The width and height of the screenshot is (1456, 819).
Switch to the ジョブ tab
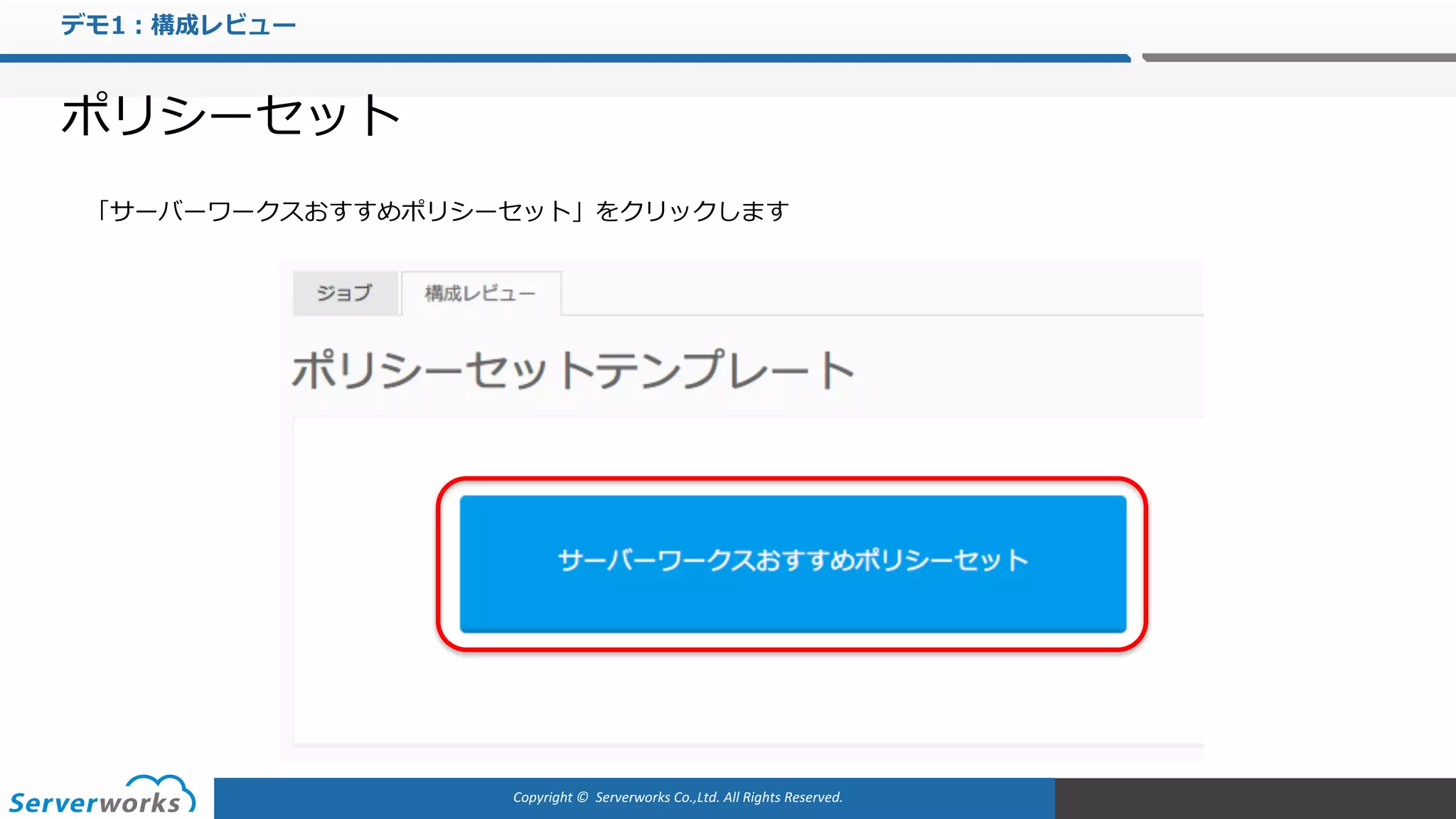(x=346, y=293)
